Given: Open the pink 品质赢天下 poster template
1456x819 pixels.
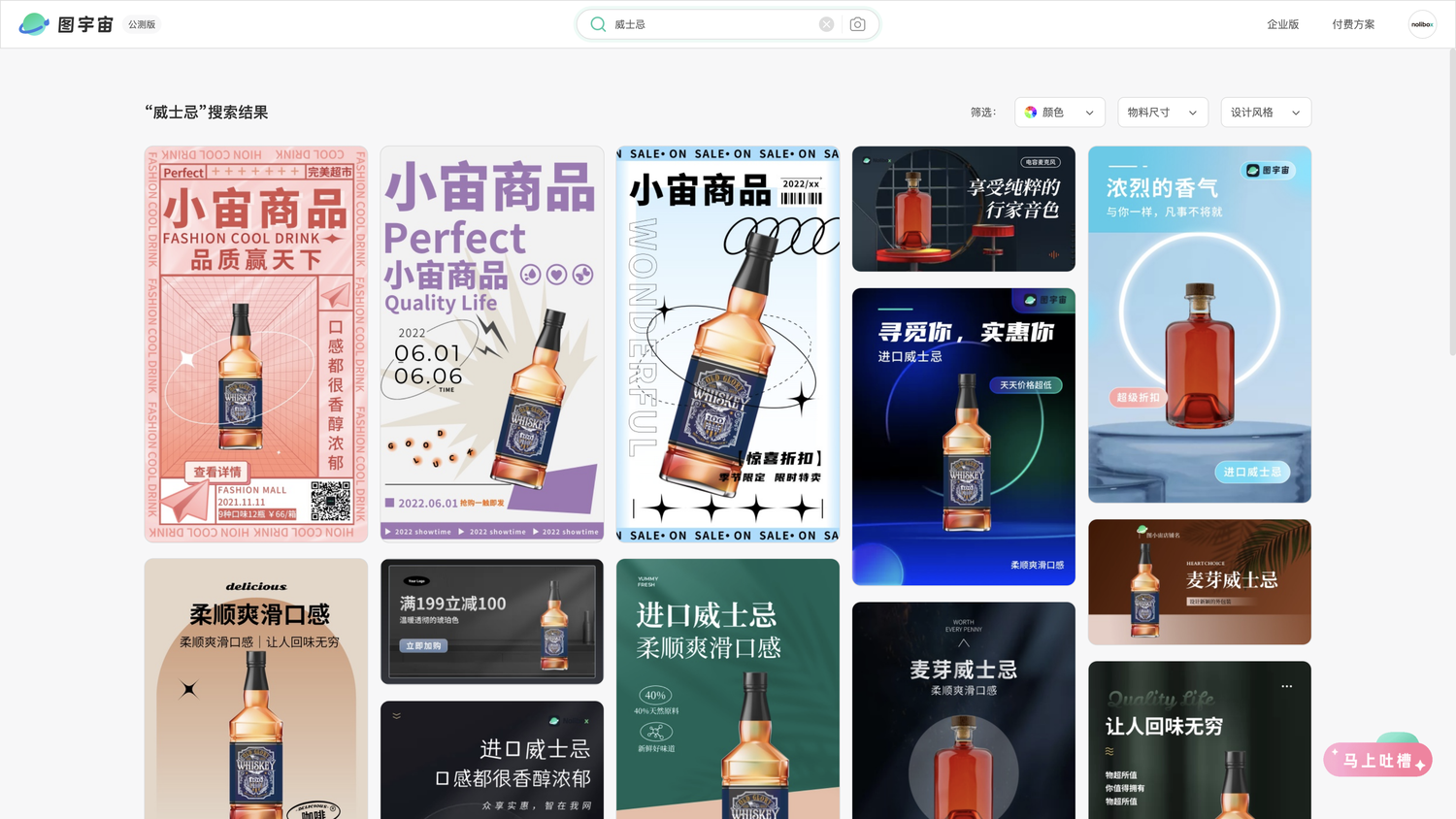Looking at the screenshot, I should coord(256,344).
